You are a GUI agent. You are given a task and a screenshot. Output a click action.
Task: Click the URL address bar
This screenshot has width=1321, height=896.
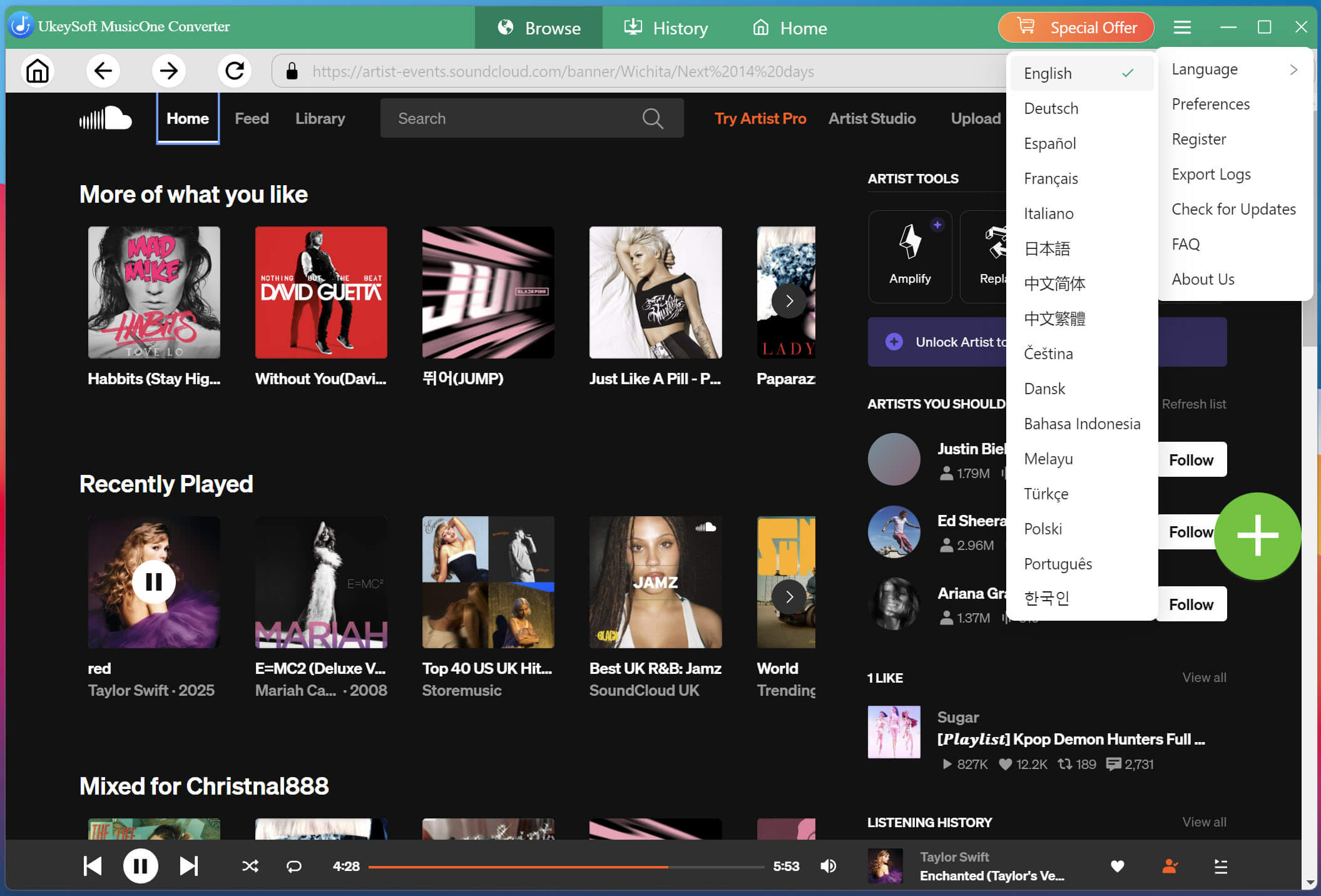(x=638, y=71)
